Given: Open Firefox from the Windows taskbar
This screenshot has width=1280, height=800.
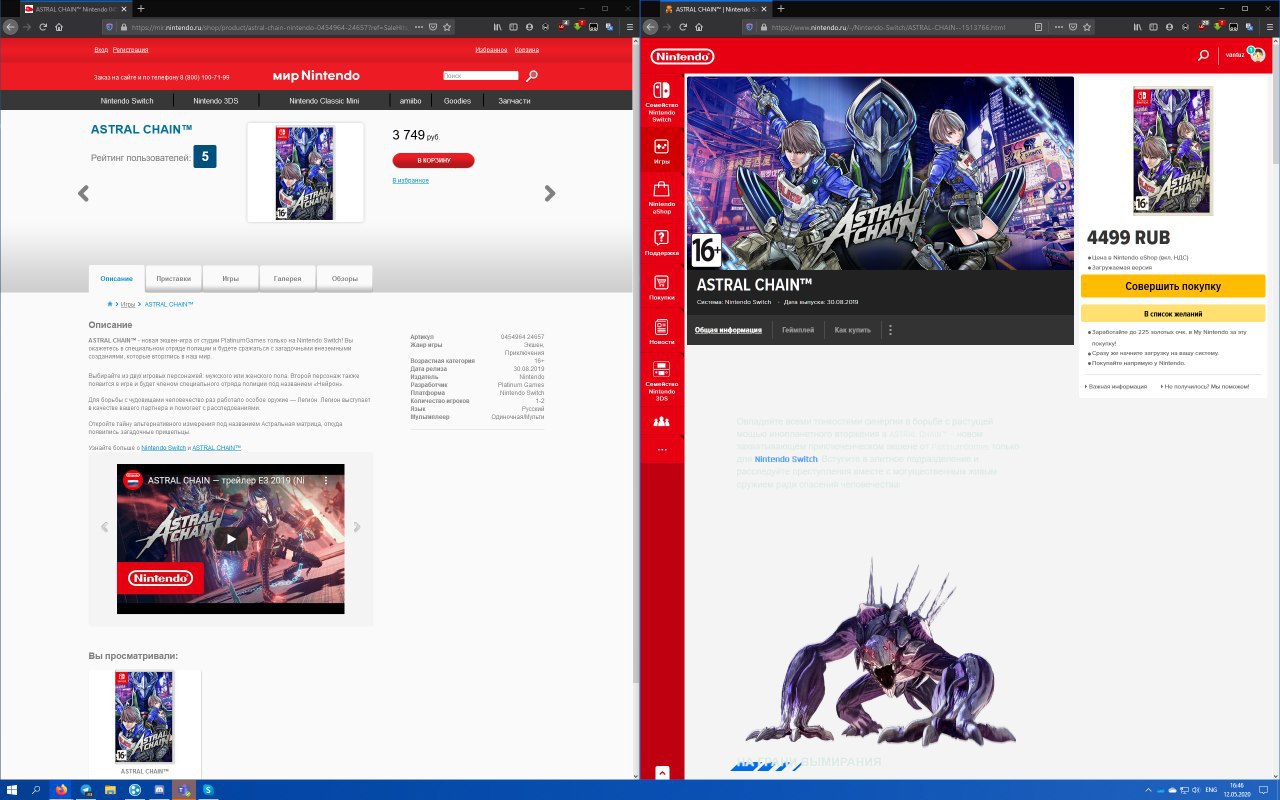Looking at the screenshot, I should (x=62, y=790).
